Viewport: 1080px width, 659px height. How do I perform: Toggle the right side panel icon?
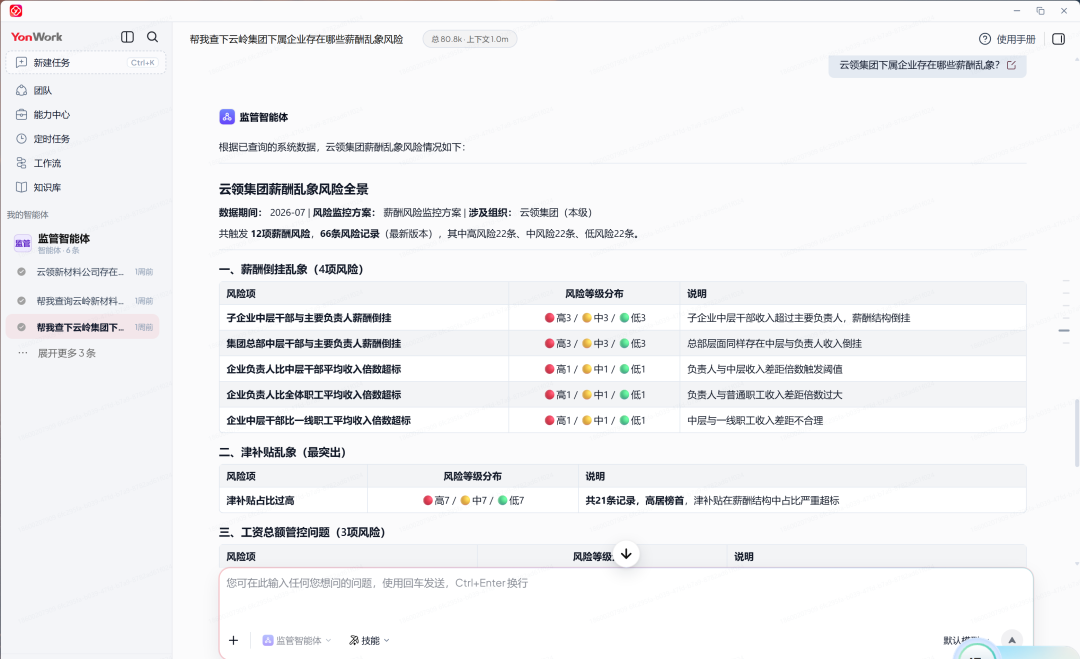click(1059, 39)
